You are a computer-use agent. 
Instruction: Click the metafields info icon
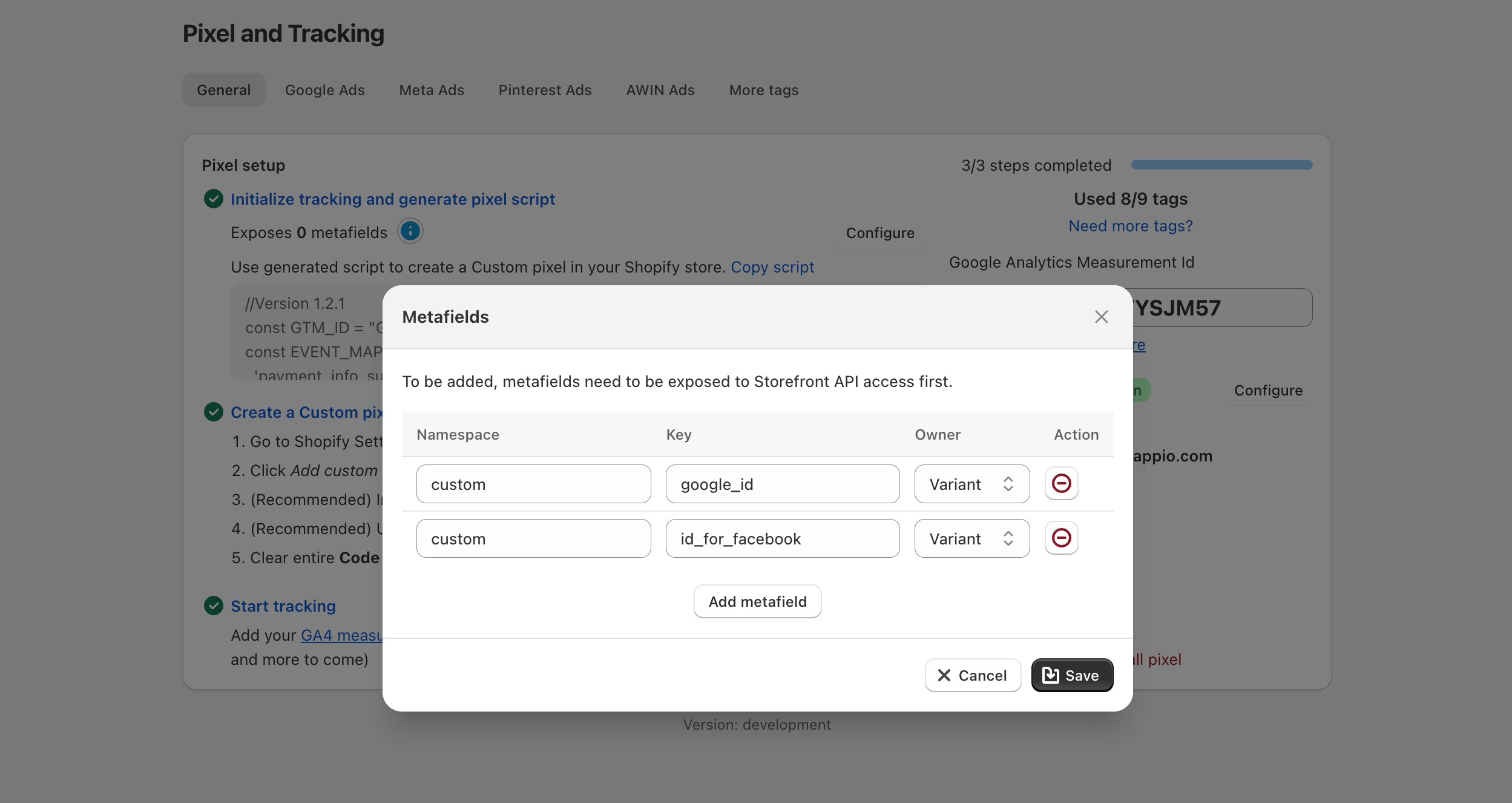(410, 231)
